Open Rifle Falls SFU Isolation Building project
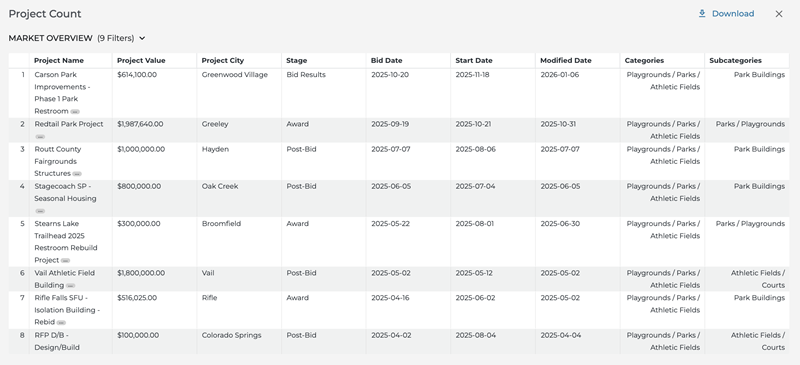Viewport: 800px width, 365px height. pyautogui.click(x=67, y=310)
